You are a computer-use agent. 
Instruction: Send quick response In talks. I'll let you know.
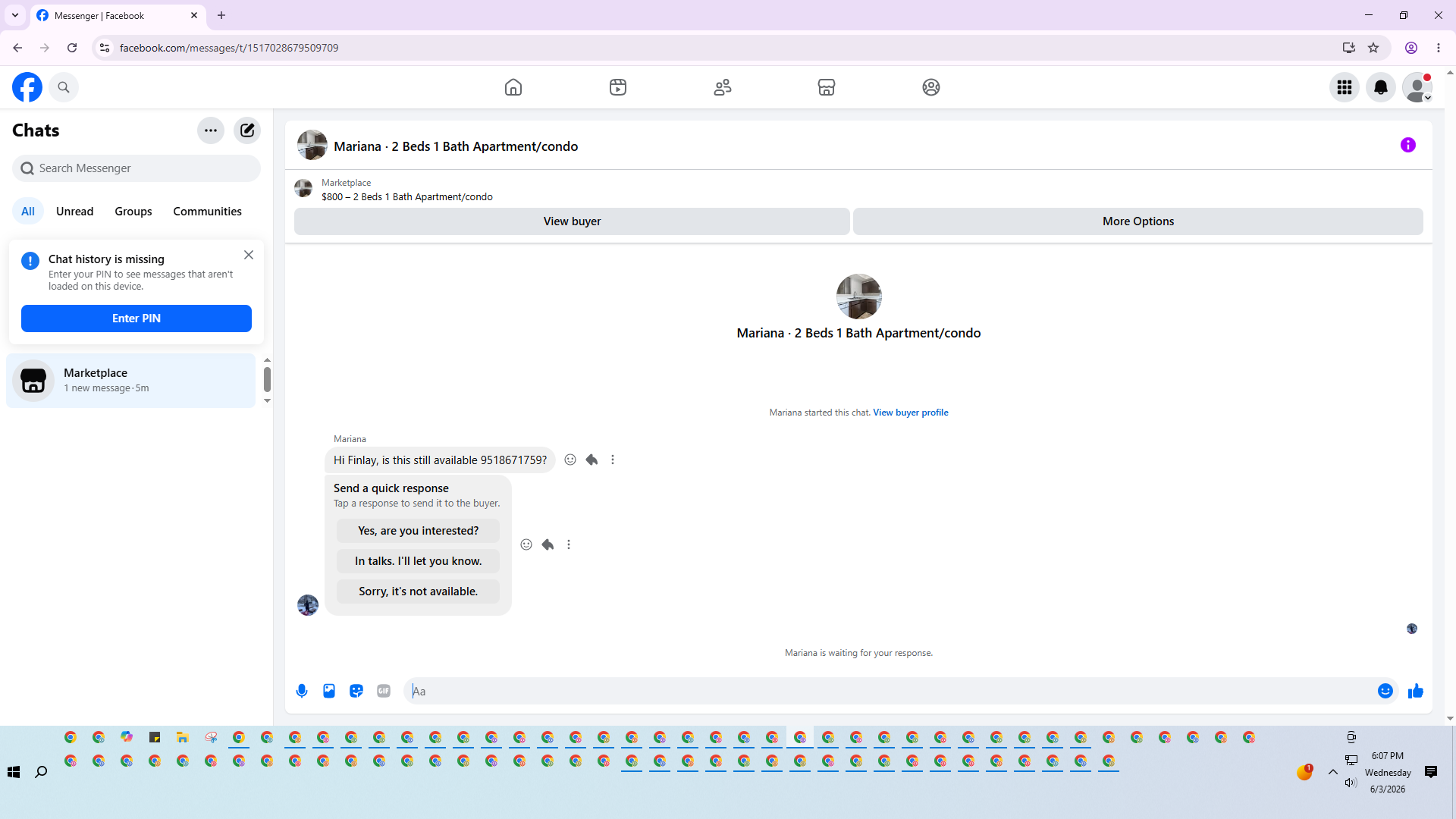pyautogui.click(x=419, y=561)
